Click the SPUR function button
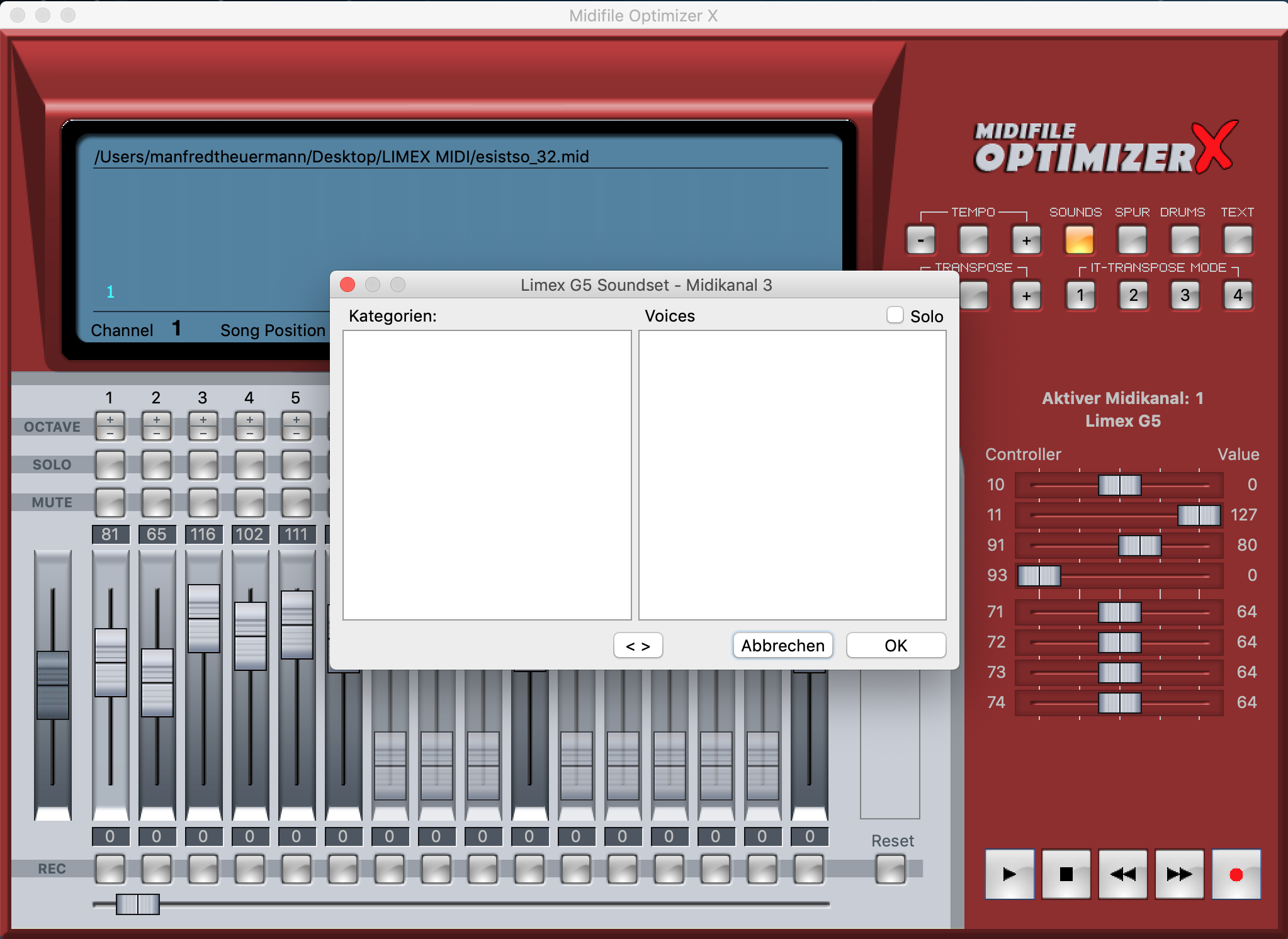The height and width of the screenshot is (939, 1288). point(1131,240)
